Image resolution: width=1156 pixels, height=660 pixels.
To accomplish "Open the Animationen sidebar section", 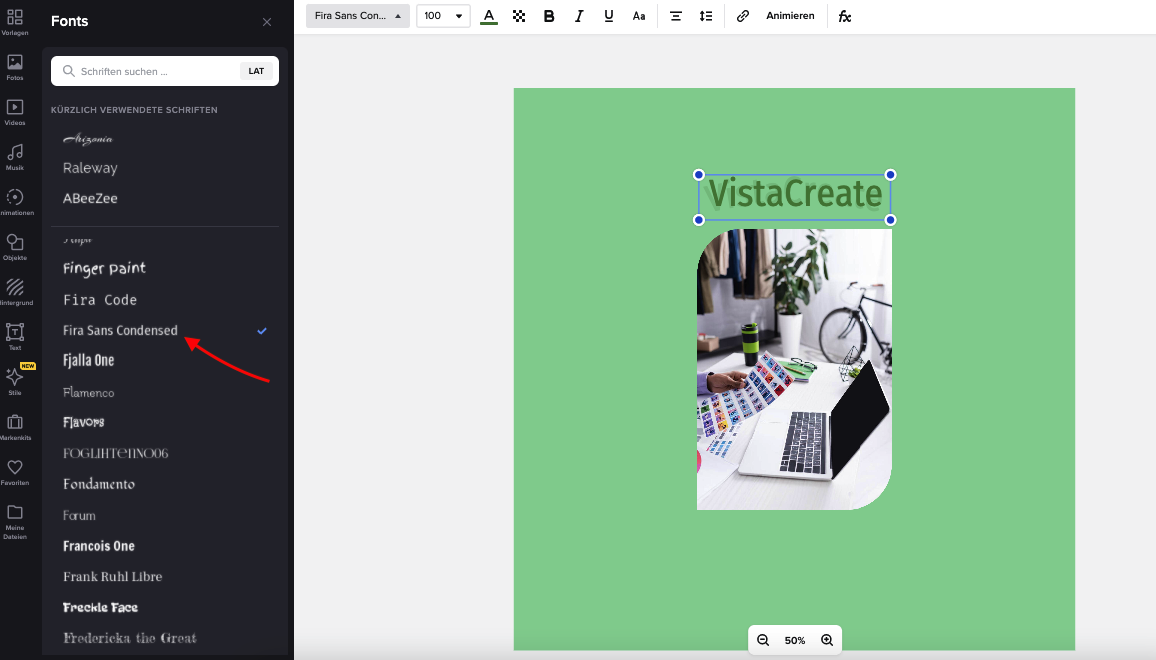I will 15,202.
